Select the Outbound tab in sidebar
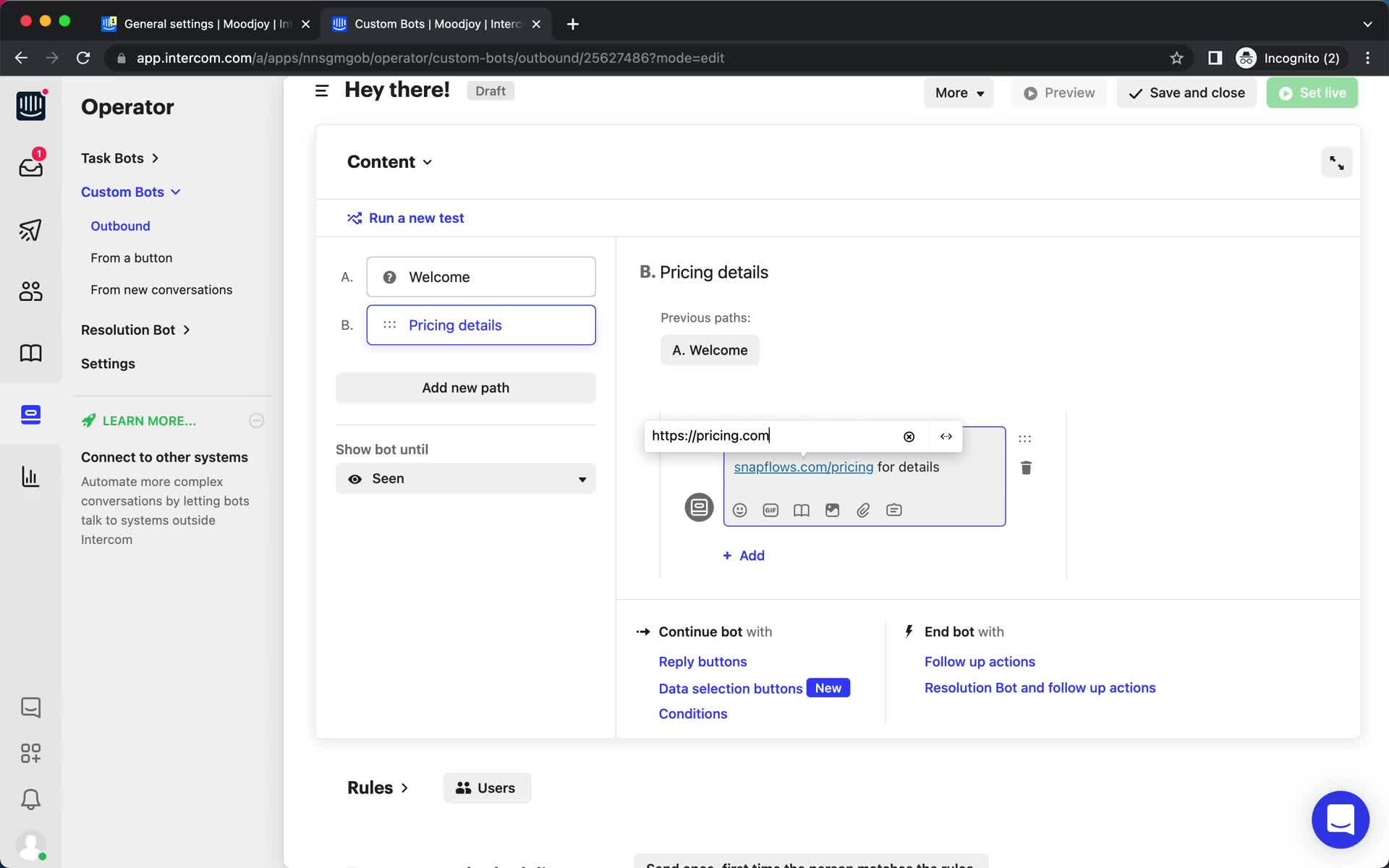Screen dimensions: 1389x868 click(x=120, y=225)
